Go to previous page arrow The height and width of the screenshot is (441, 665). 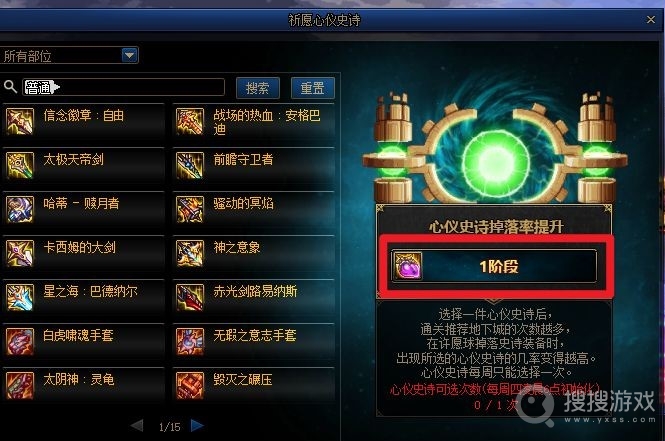[x=137, y=425]
